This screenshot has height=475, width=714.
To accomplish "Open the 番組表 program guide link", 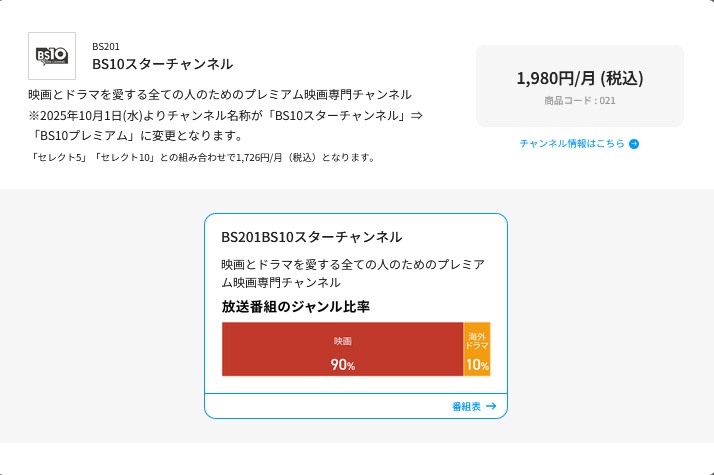I will tap(467, 406).
